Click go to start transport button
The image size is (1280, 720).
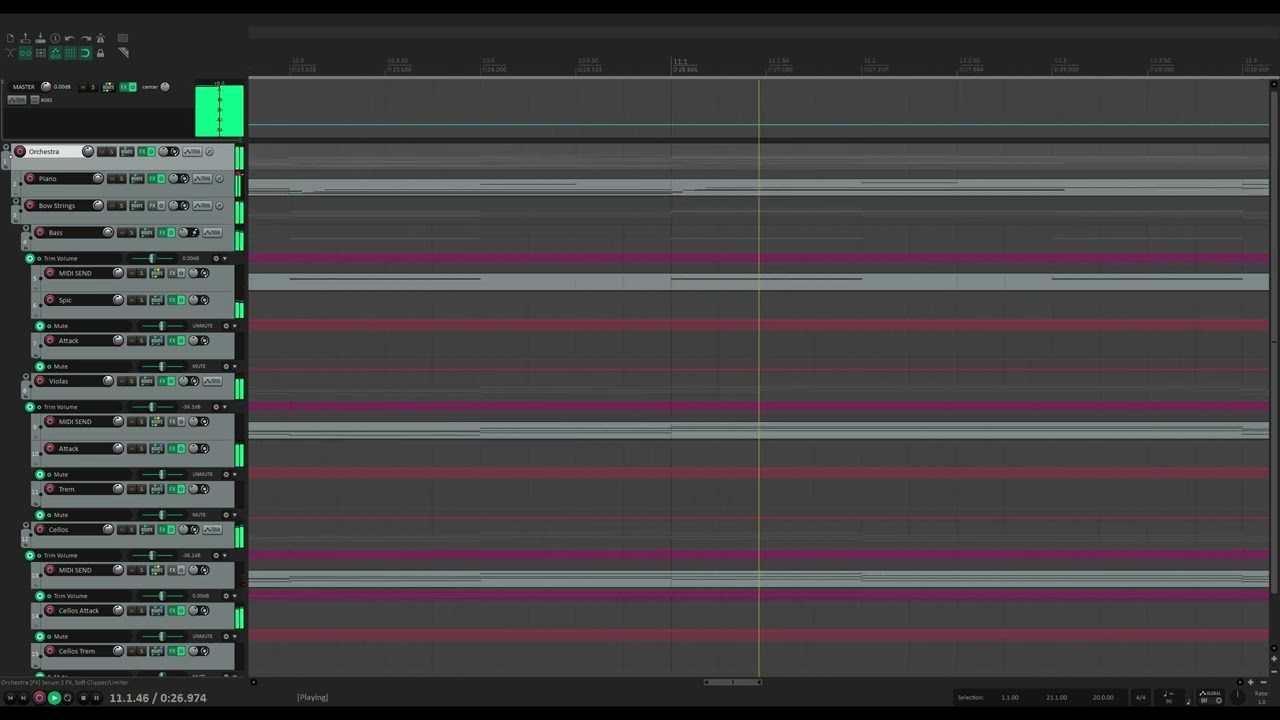[10, 698]
